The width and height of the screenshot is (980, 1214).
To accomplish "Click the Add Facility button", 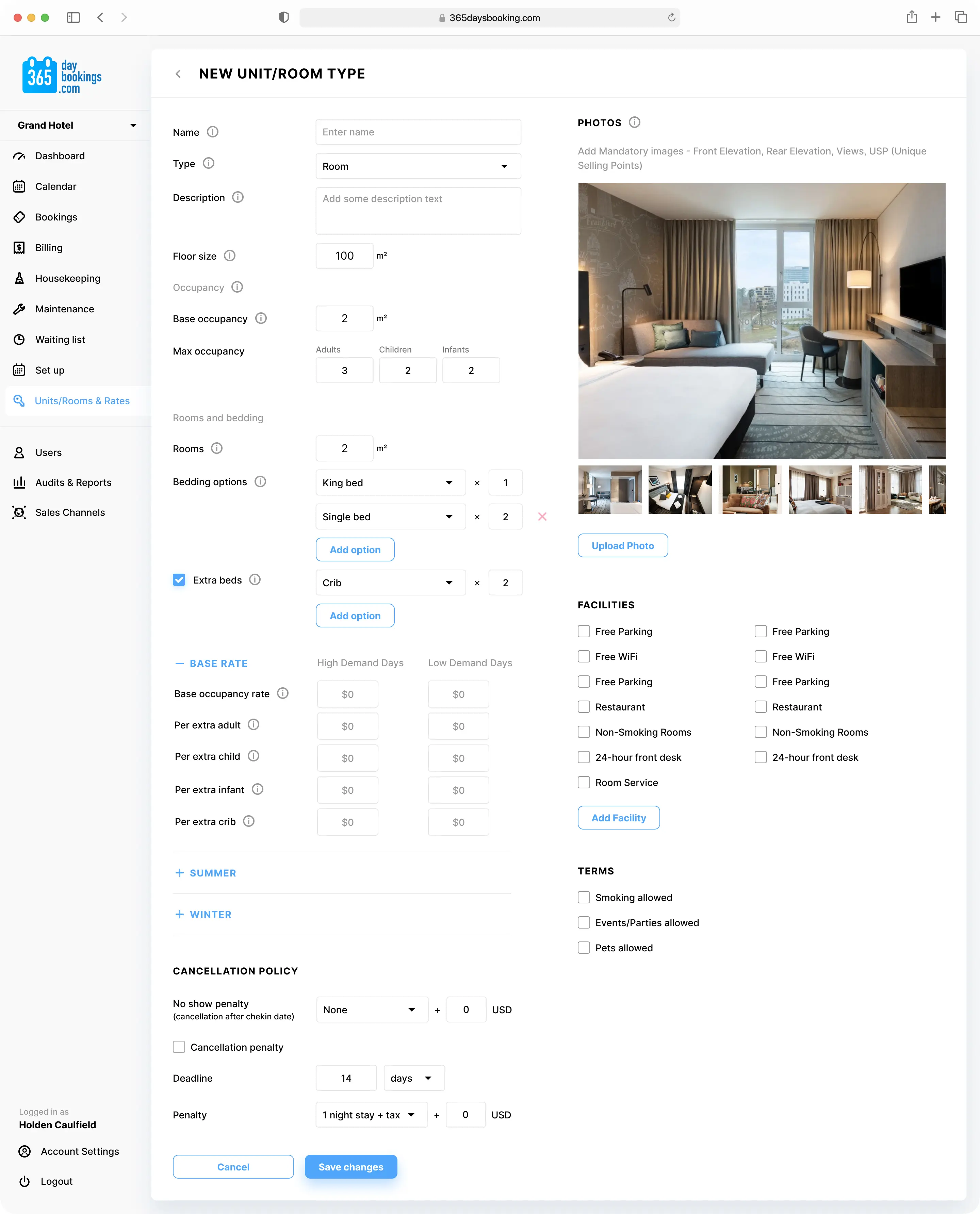I will tap(619, 818).
